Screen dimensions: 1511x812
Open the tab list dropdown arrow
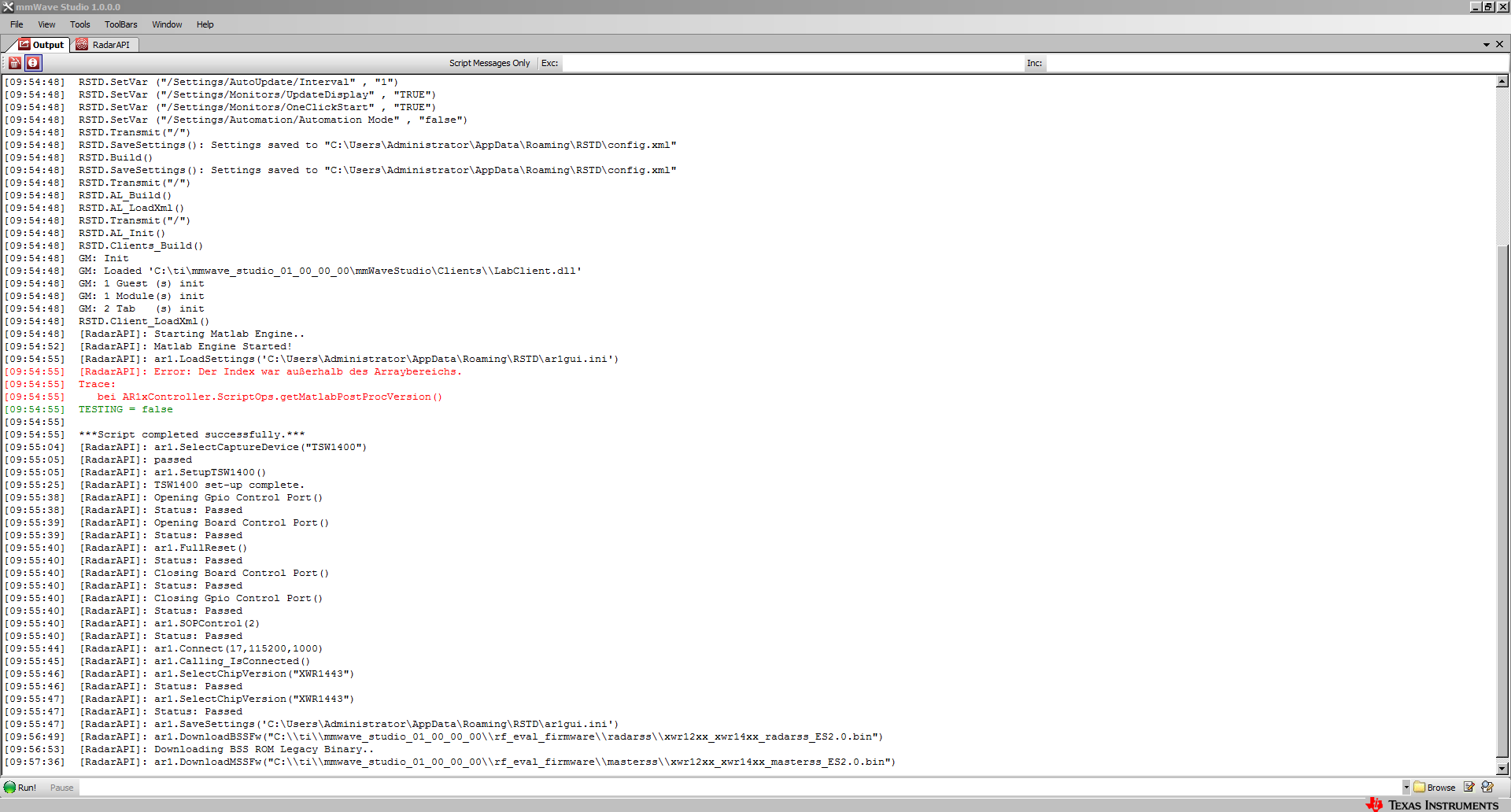pyautogui.click(x=1487, y=45)
